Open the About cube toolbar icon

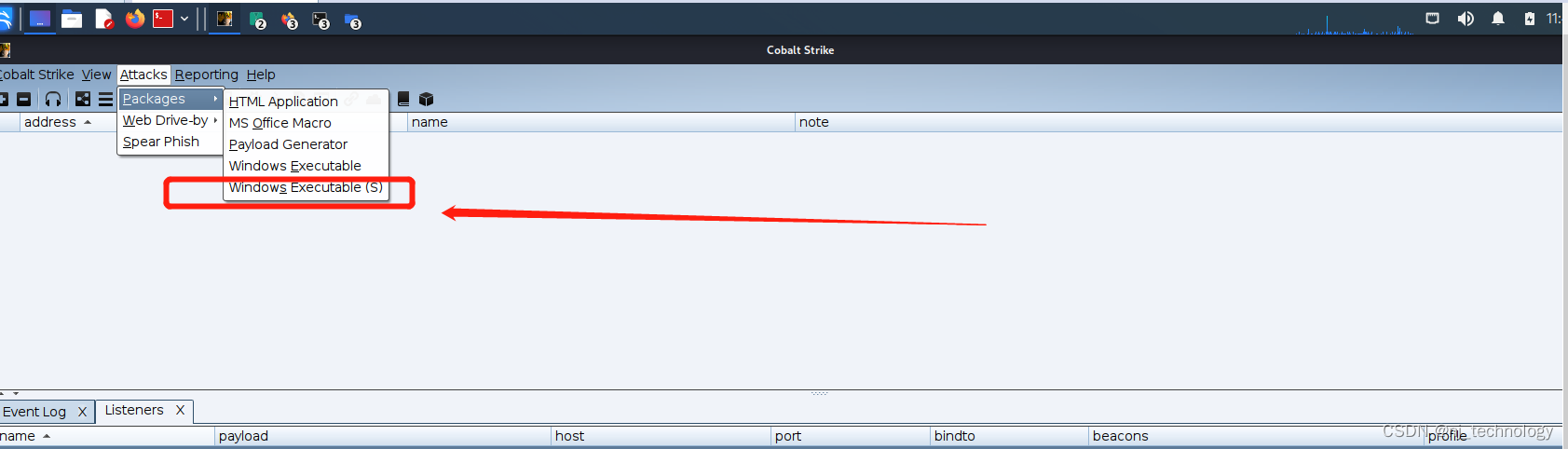coord(427,99)
